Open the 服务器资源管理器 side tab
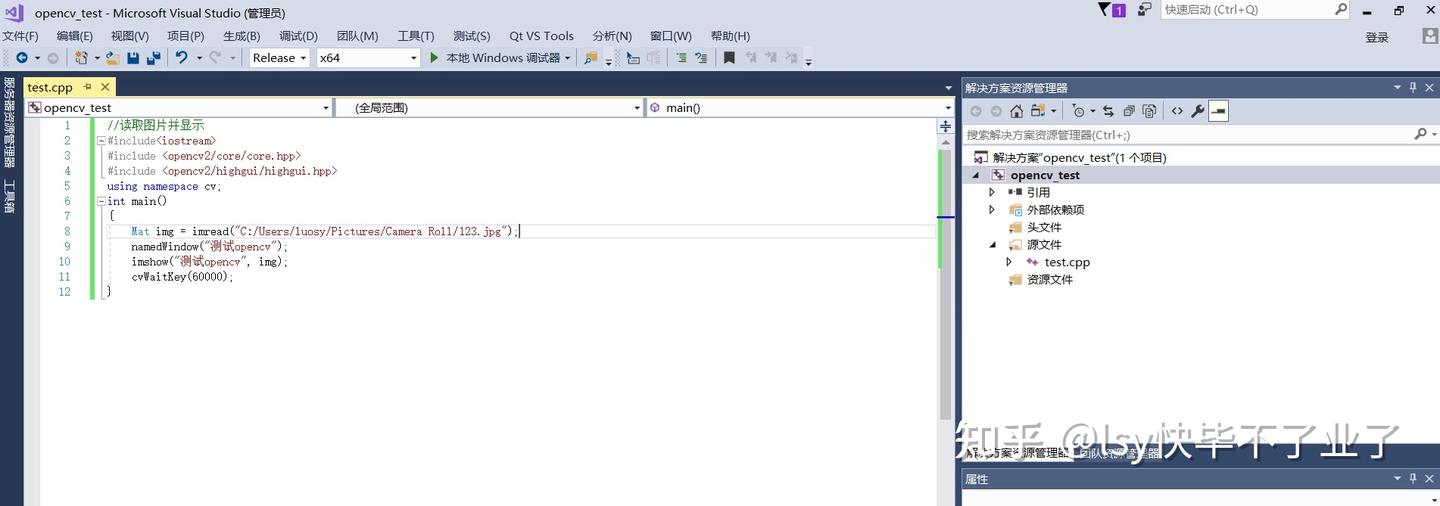The height and width of the screenshot is (506, 1440). click(x=9, y=122)
